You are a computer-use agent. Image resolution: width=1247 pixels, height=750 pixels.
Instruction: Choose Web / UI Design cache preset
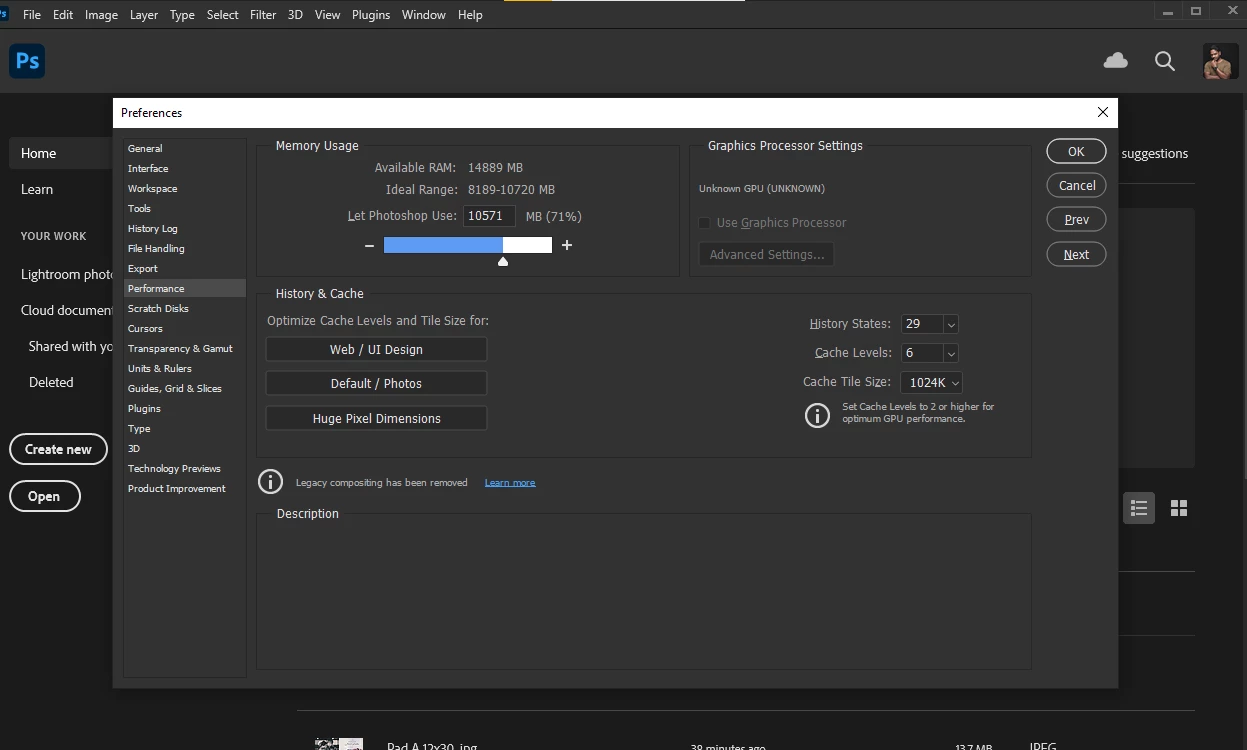(x=376, y=349)
